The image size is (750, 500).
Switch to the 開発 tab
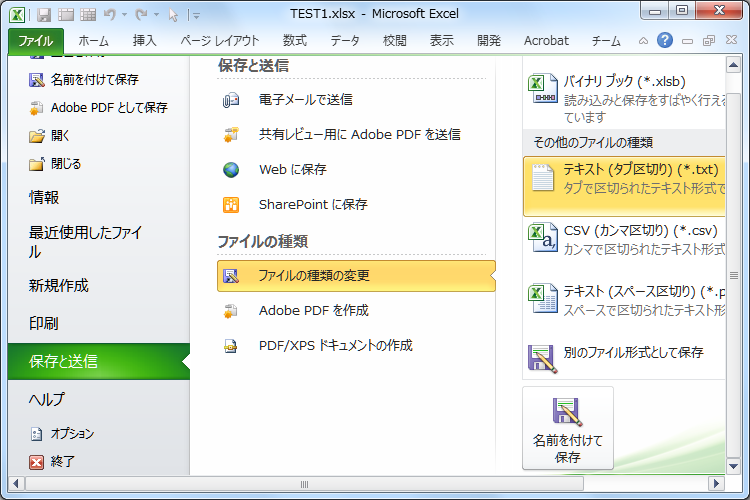coord(489,41)
